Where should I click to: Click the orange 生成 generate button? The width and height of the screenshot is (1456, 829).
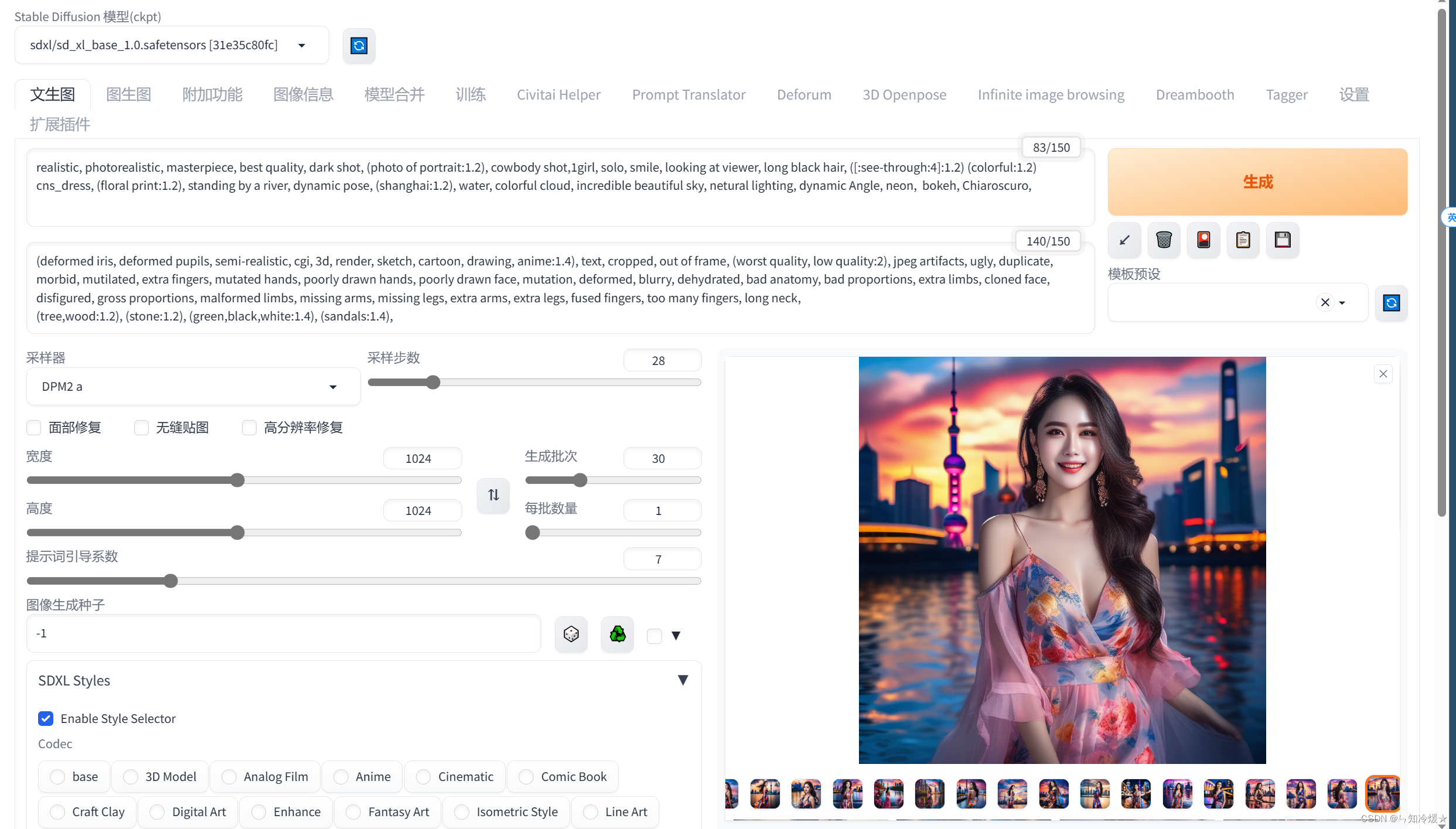point(1257,182)
